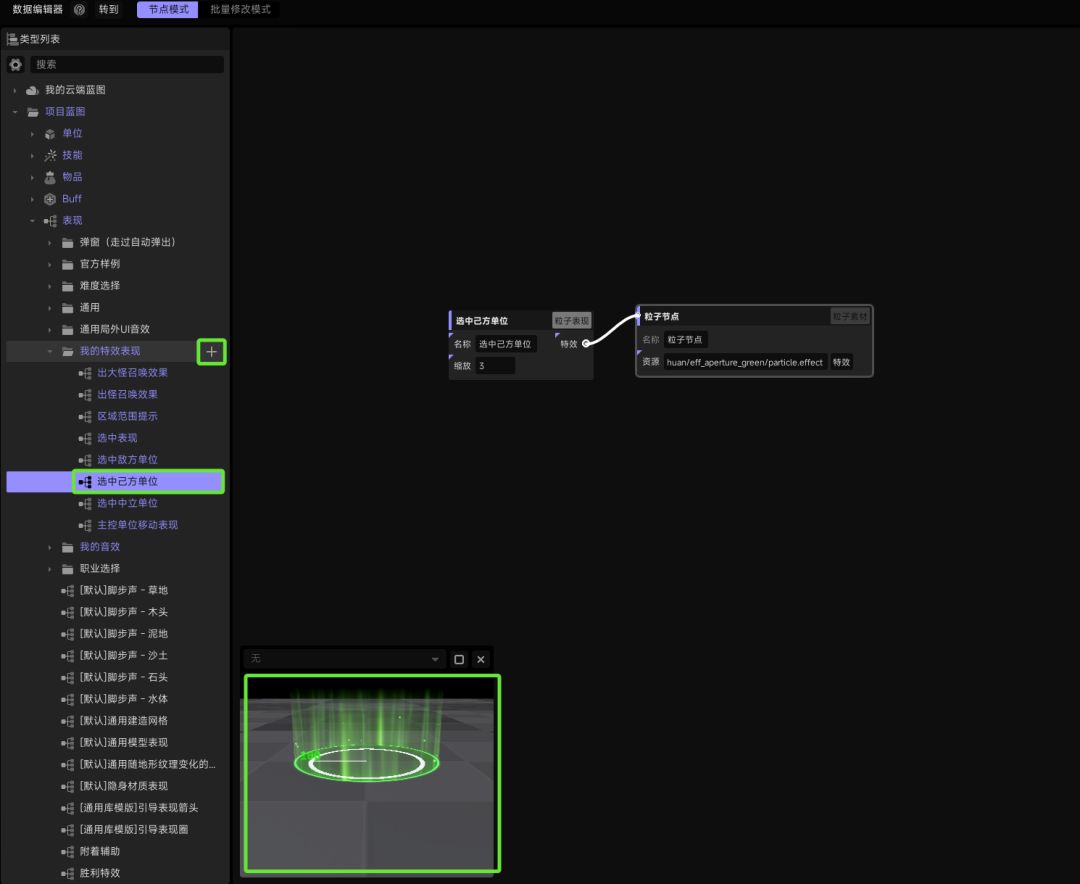Click the 缩放 value field showing 3

[495, 366]
